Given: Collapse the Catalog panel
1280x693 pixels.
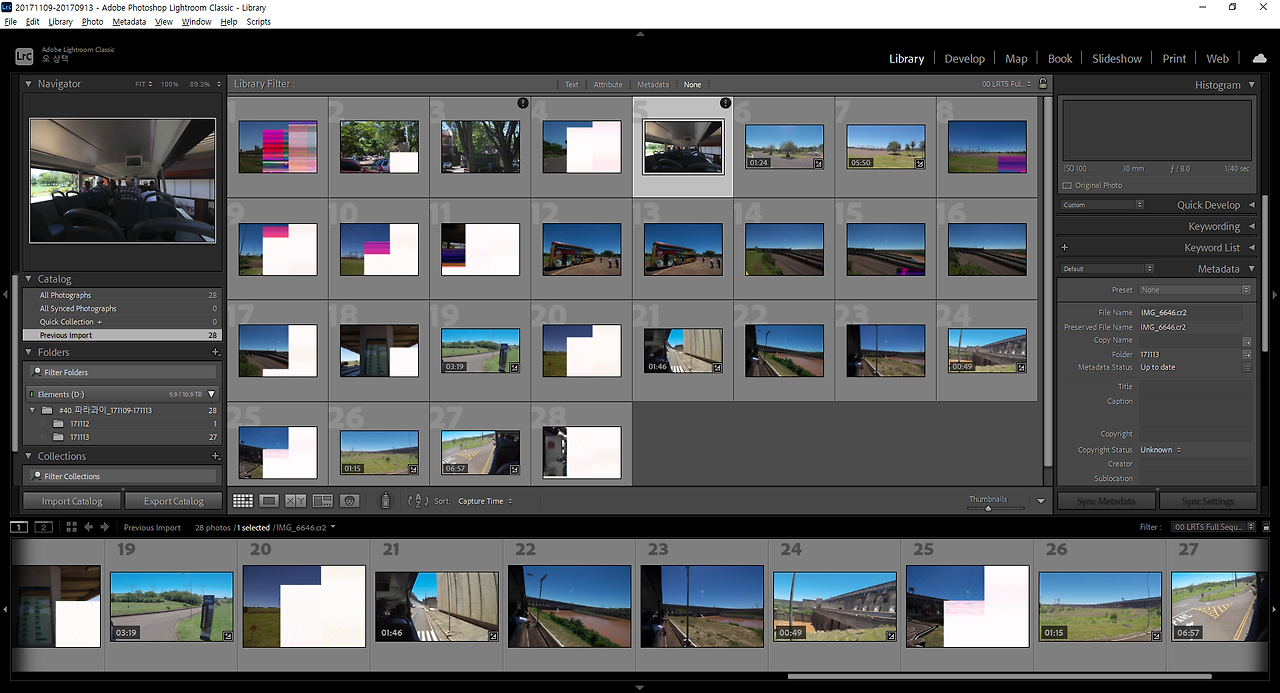Looking at the screenshot, I should 28,279.
